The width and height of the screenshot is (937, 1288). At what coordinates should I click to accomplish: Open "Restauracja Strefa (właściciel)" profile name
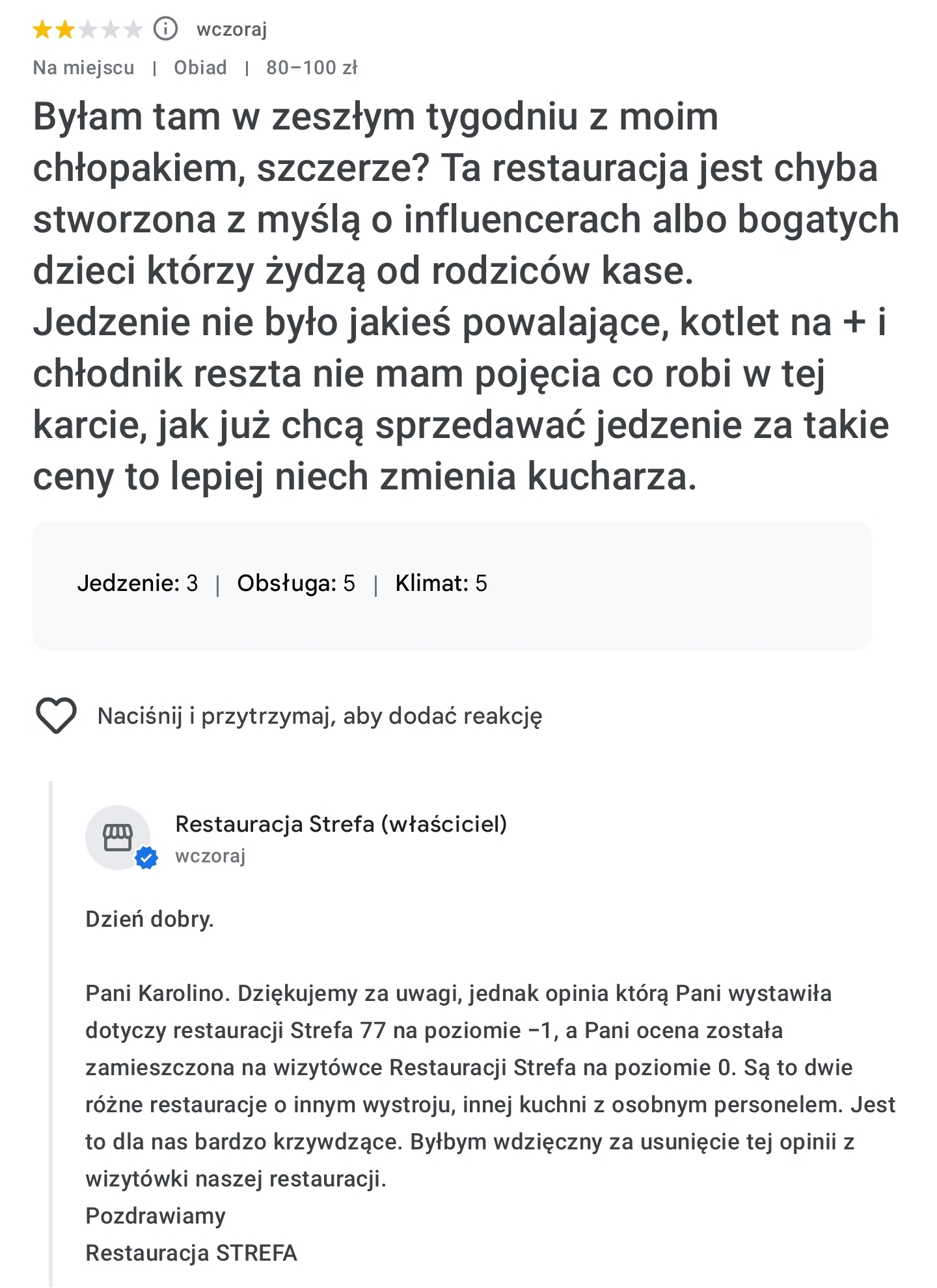click(x=341, y=824)
